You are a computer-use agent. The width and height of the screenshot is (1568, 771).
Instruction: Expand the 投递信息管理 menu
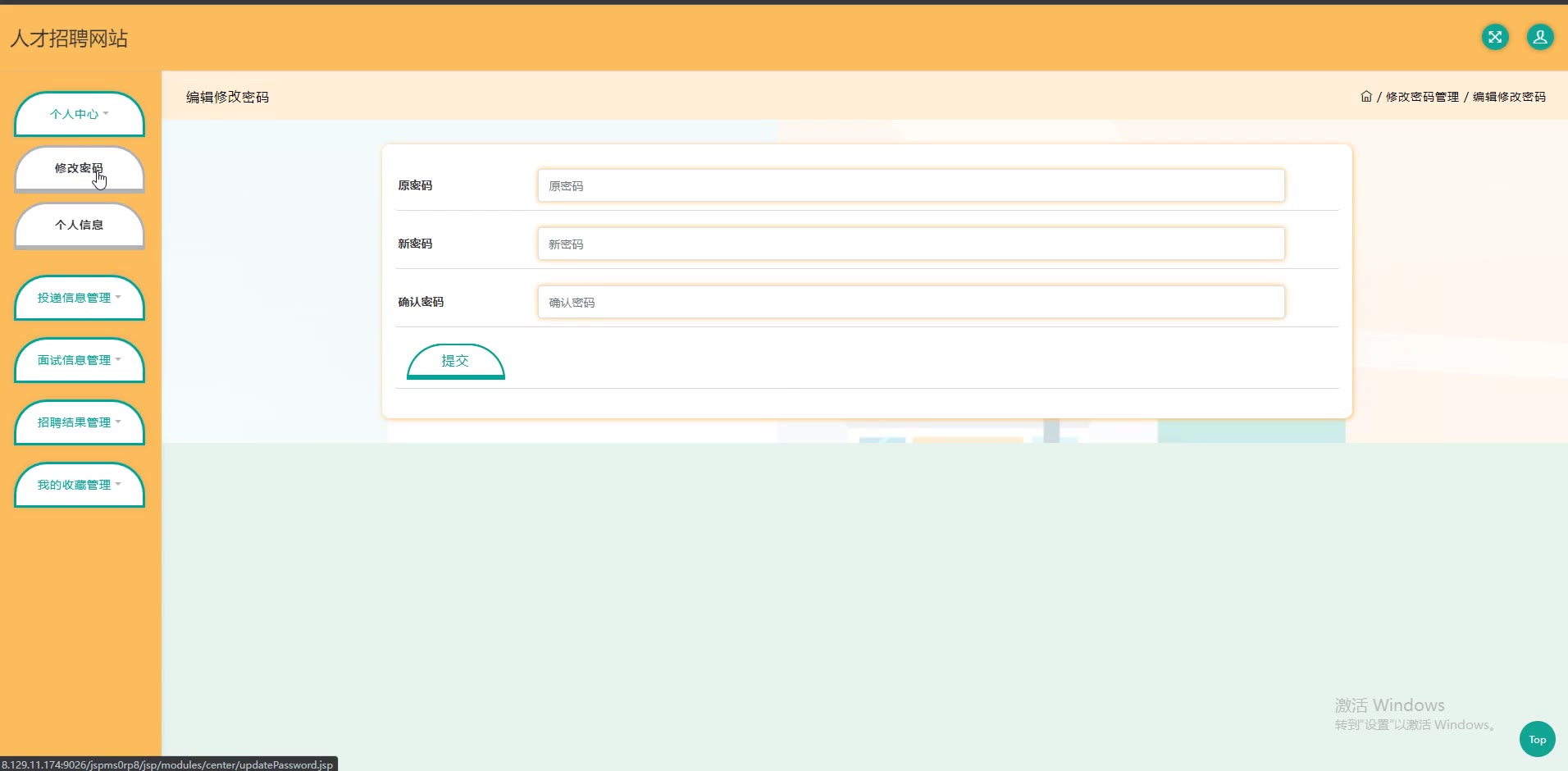80,298
